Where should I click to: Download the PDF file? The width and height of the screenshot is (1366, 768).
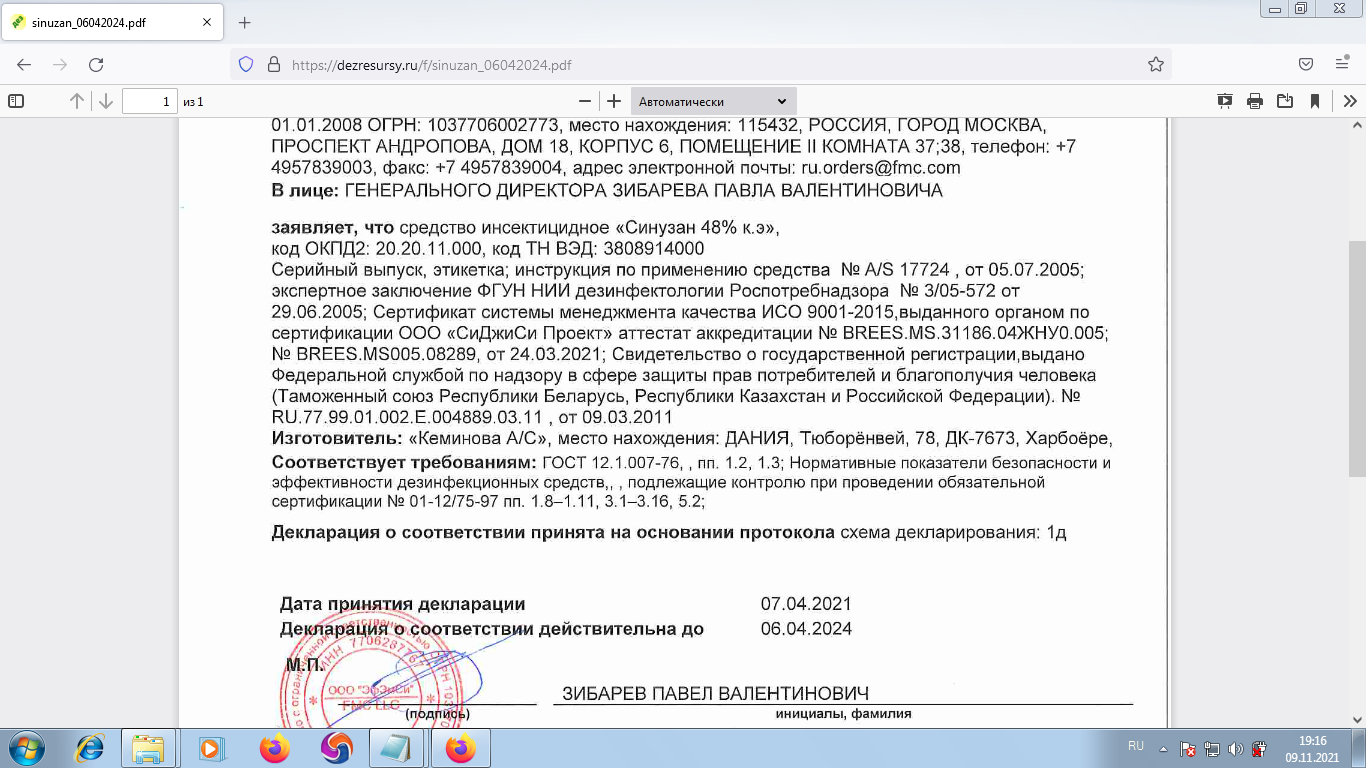click(1285, 101)
